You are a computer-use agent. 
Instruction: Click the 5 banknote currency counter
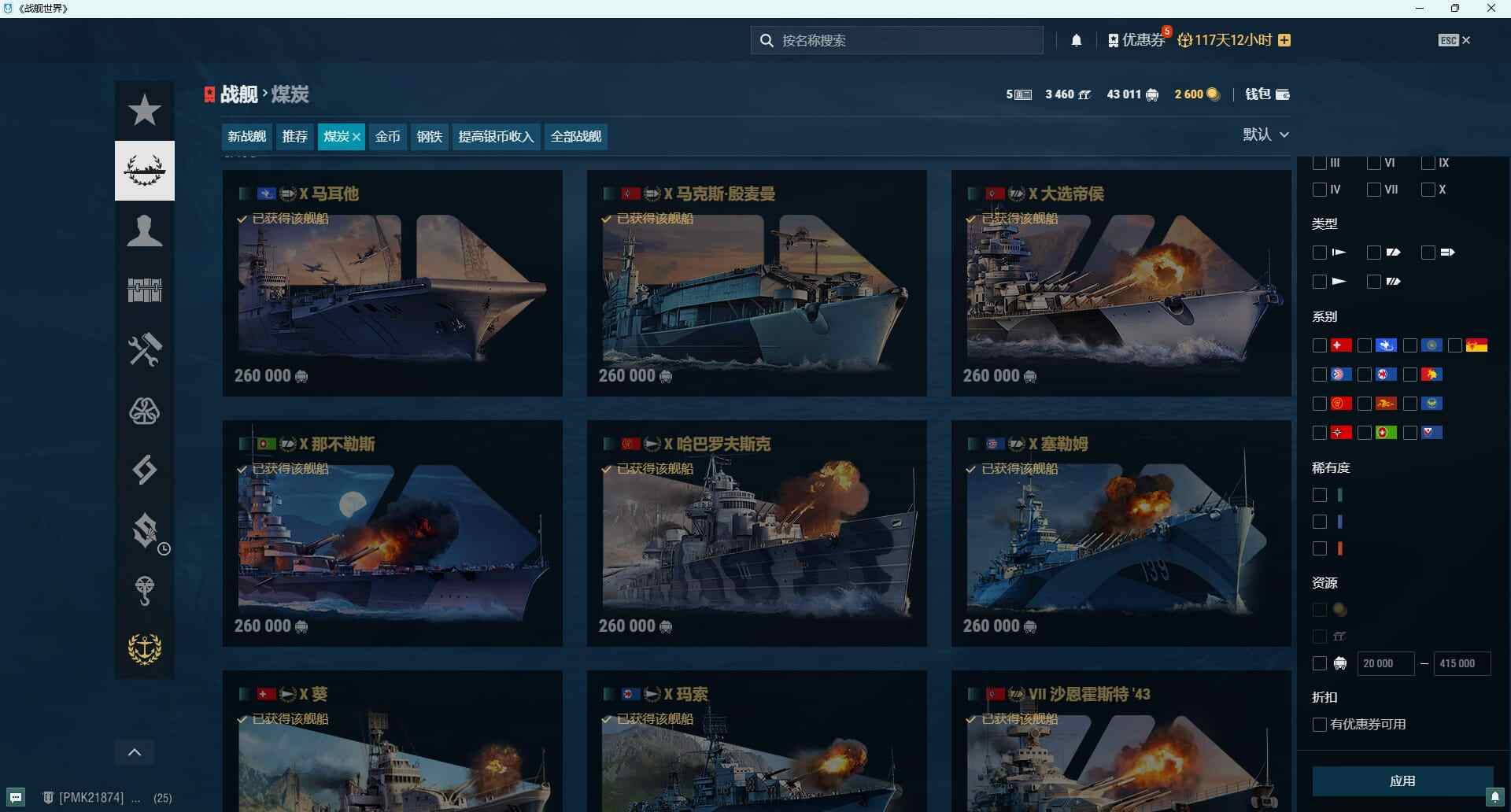pos(1018,94)
